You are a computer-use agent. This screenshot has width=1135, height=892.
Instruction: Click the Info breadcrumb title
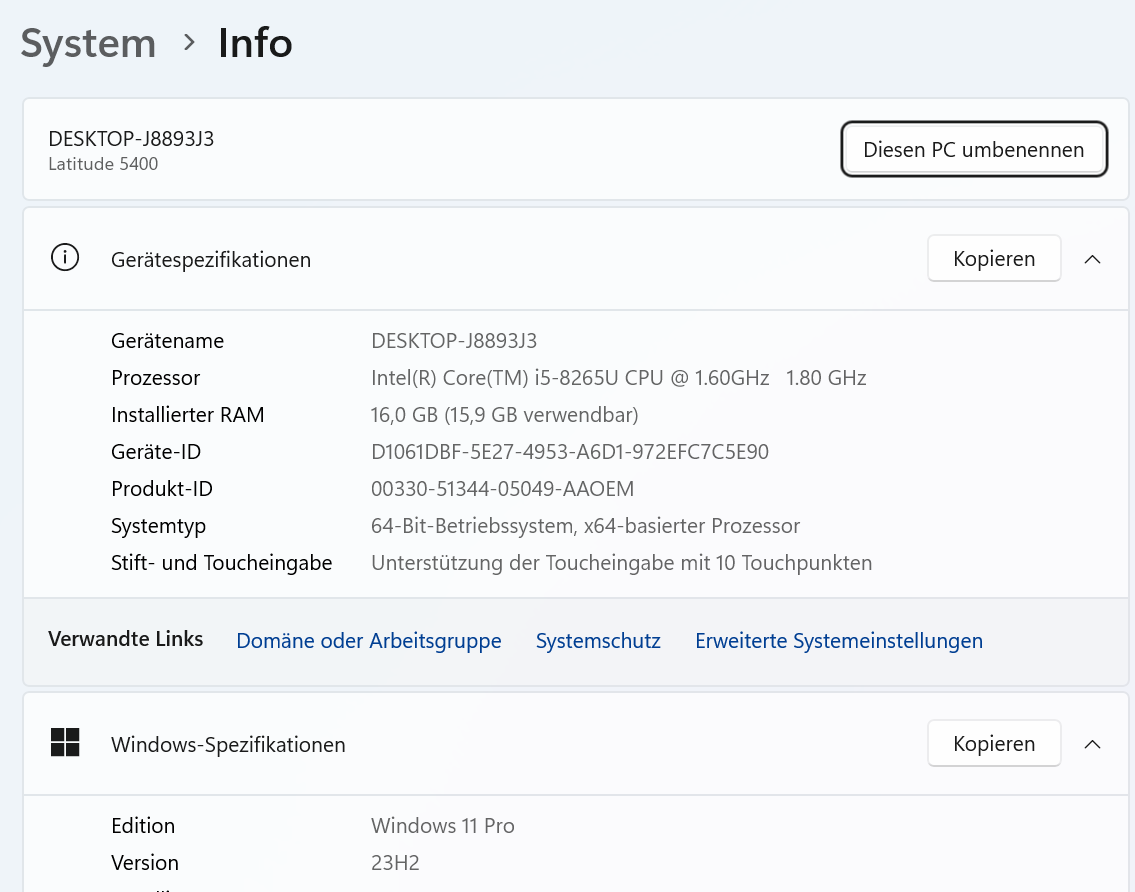coord(255,43)
